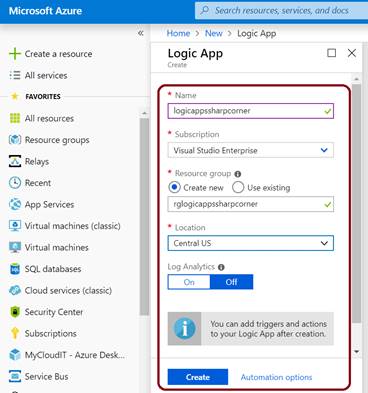
Task: Click the Create button
Action: tap(198, 377)
